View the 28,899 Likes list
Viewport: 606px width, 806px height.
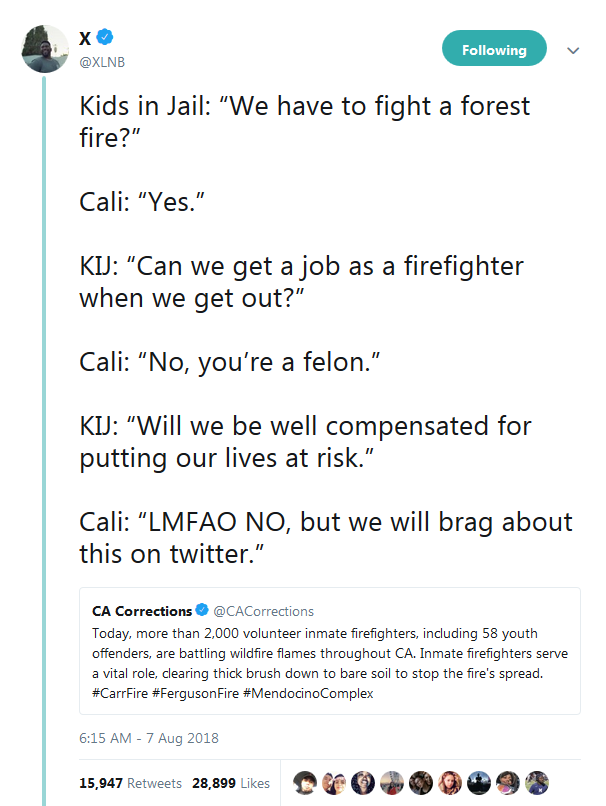click(x=231, y=783)
